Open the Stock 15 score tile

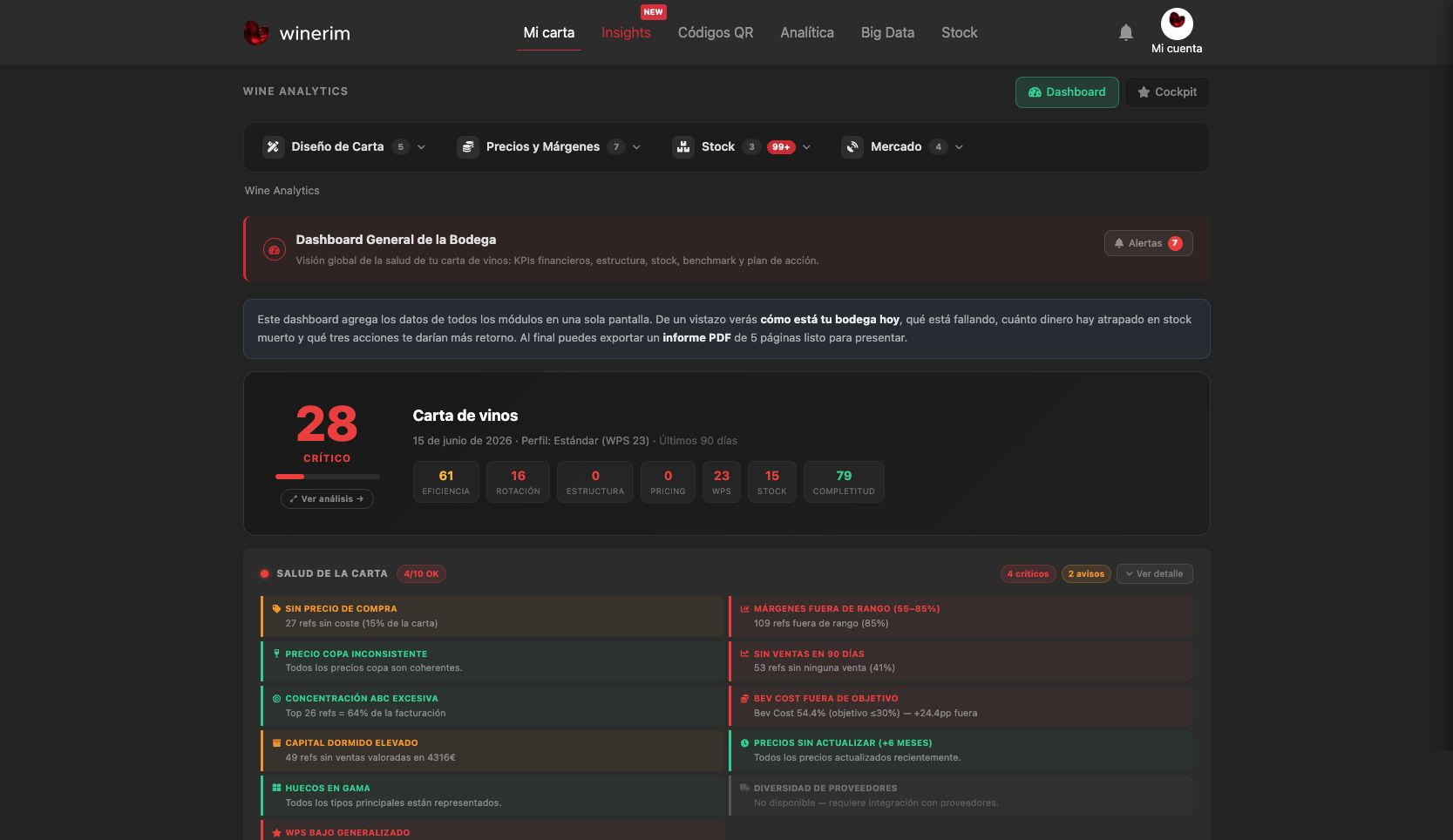tap(772, 482)
